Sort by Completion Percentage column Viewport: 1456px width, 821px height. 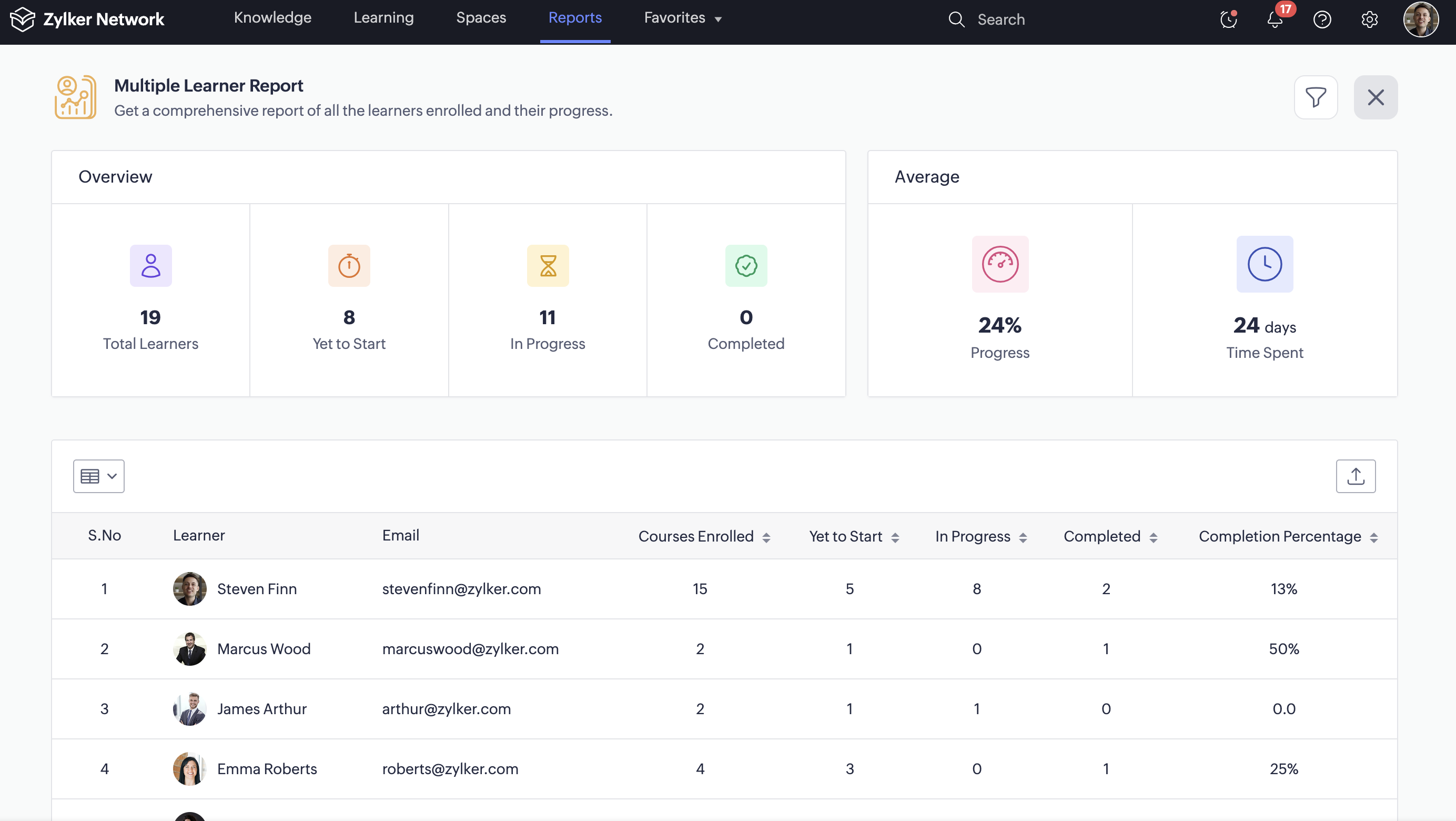pos(1373,537)
